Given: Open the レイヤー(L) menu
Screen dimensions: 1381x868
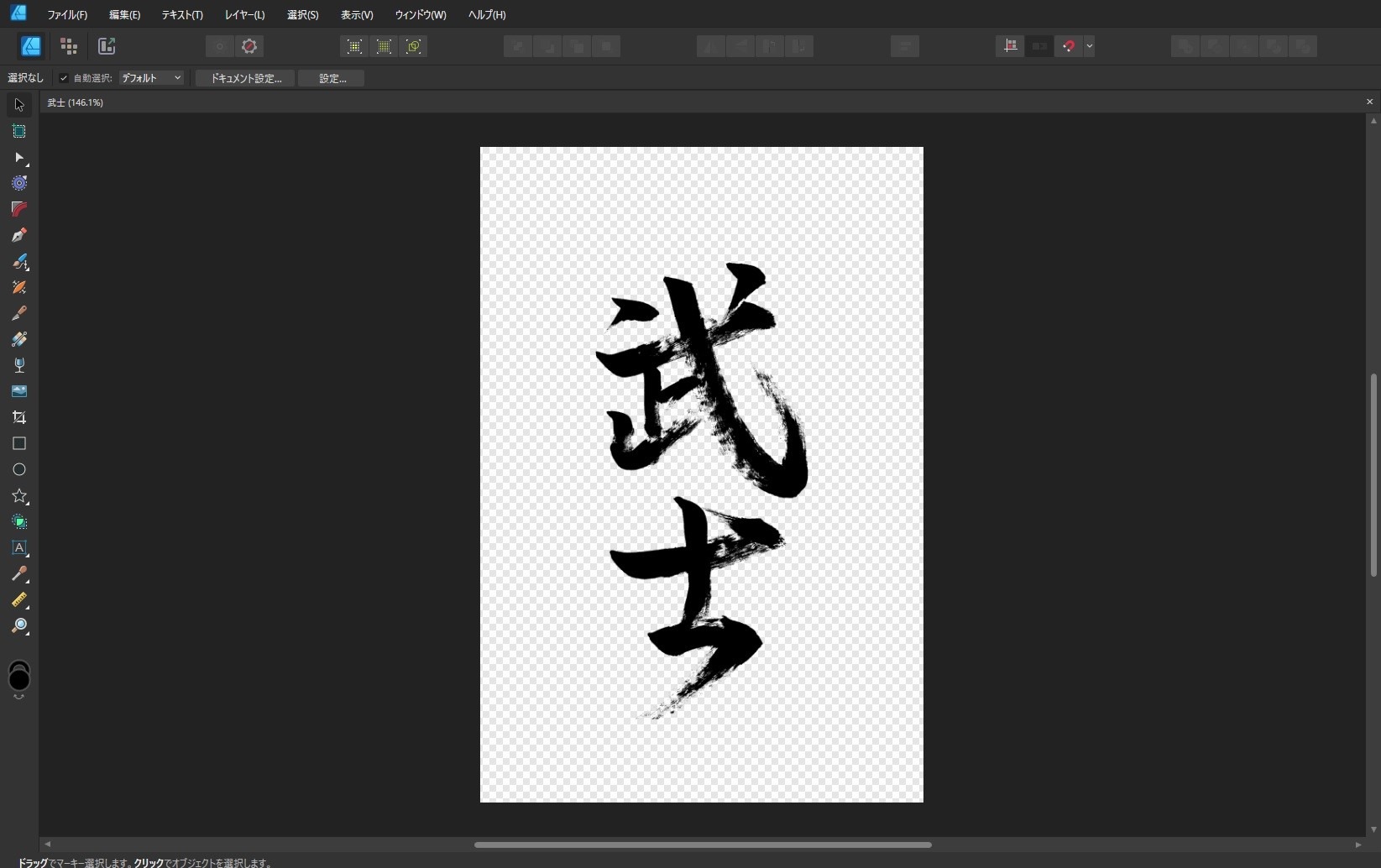Looking at the screenshot, I should pyautogui.click(x=244, y=14).
